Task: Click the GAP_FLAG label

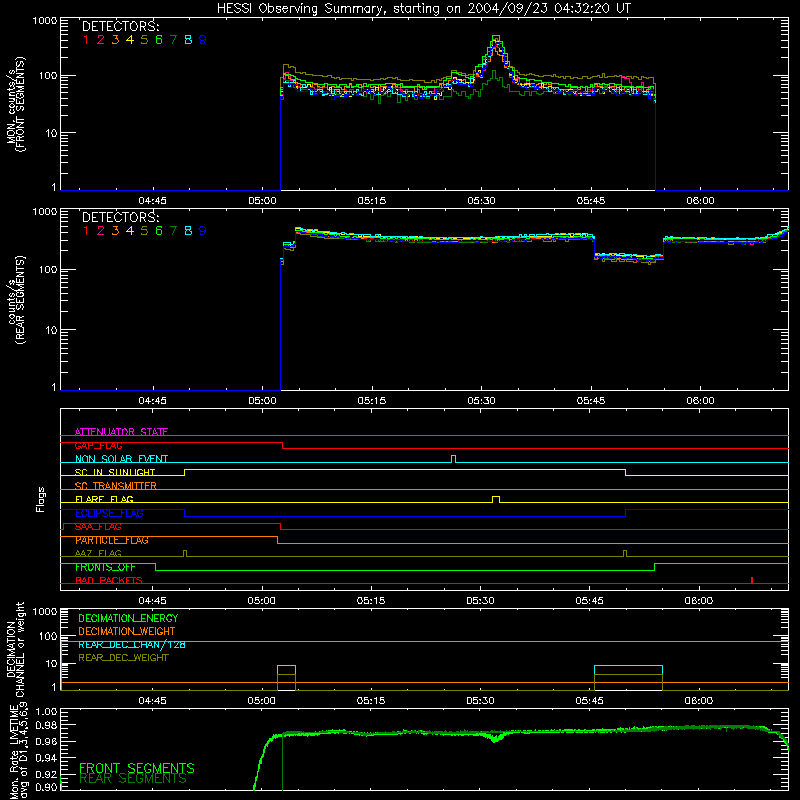Action: click(x=99, y=445)
